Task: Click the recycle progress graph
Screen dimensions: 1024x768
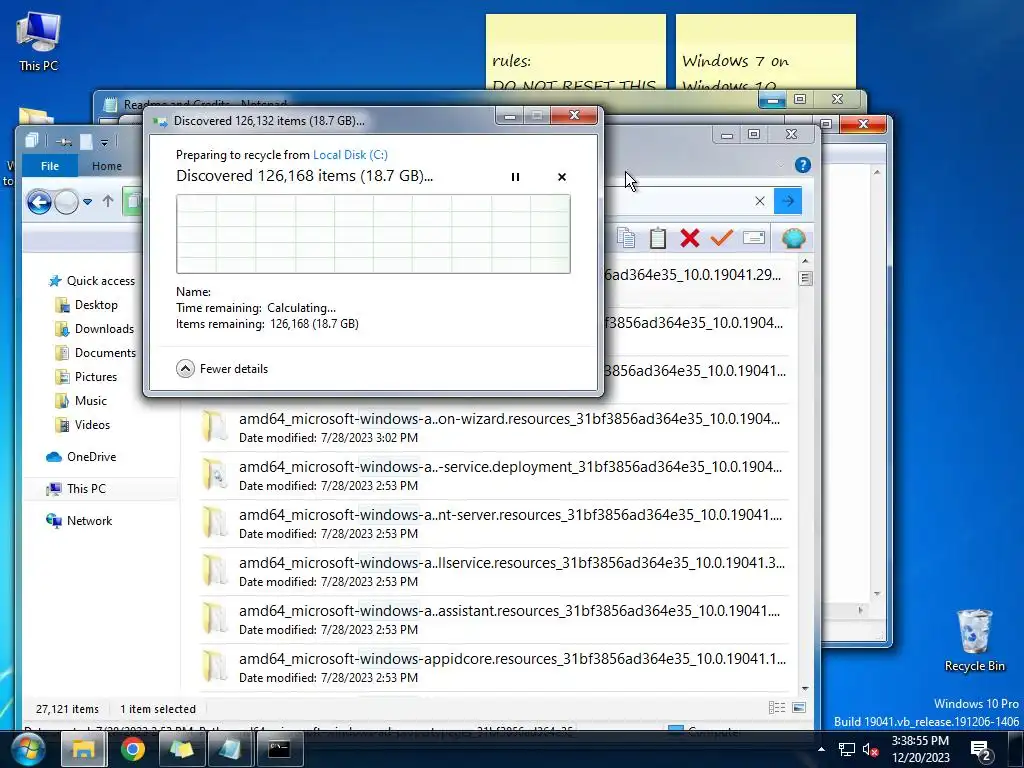Action: click(373, 234)
